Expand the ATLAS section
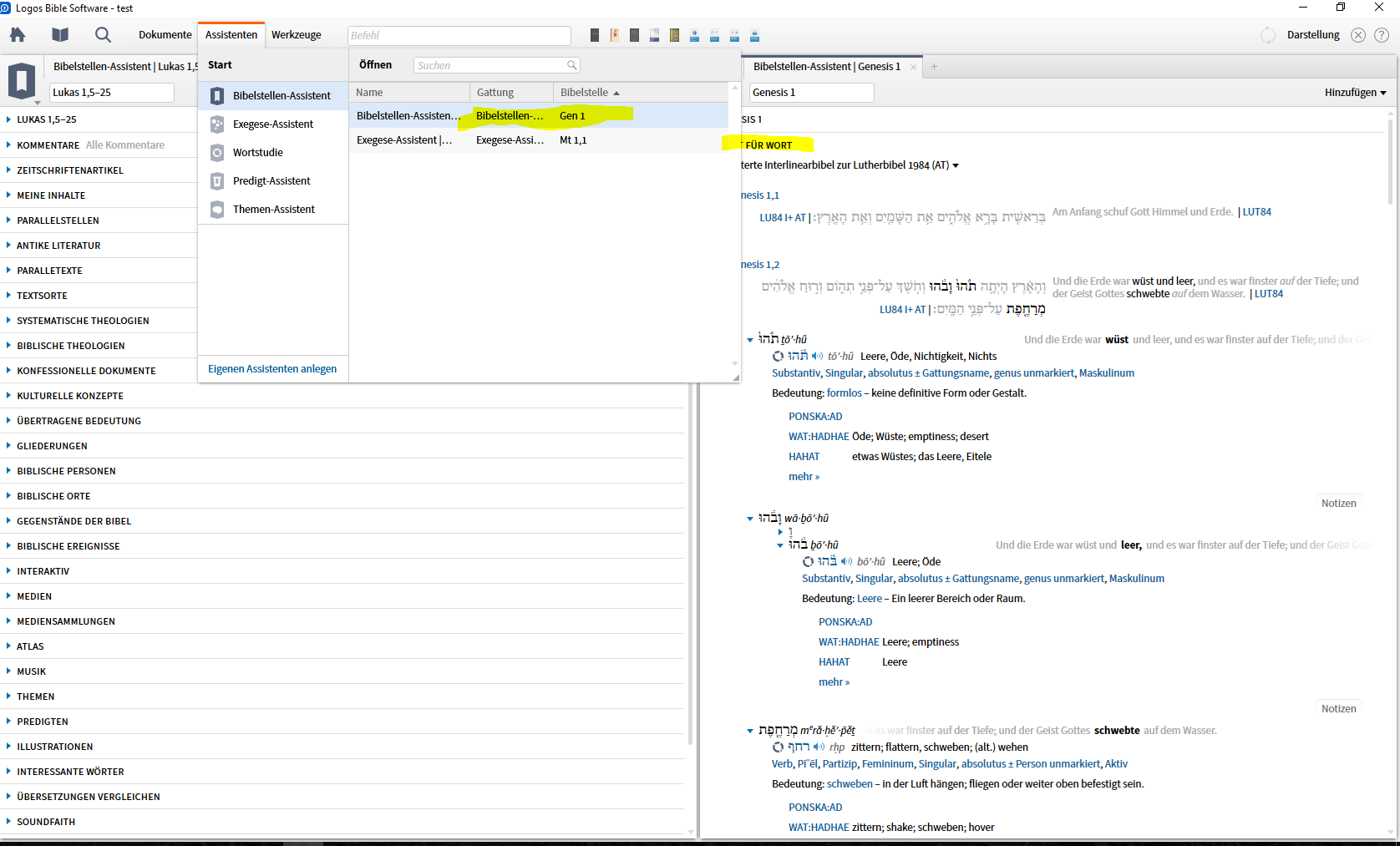This screenshot has height=846, width=1400. click(x=8, y=646)
